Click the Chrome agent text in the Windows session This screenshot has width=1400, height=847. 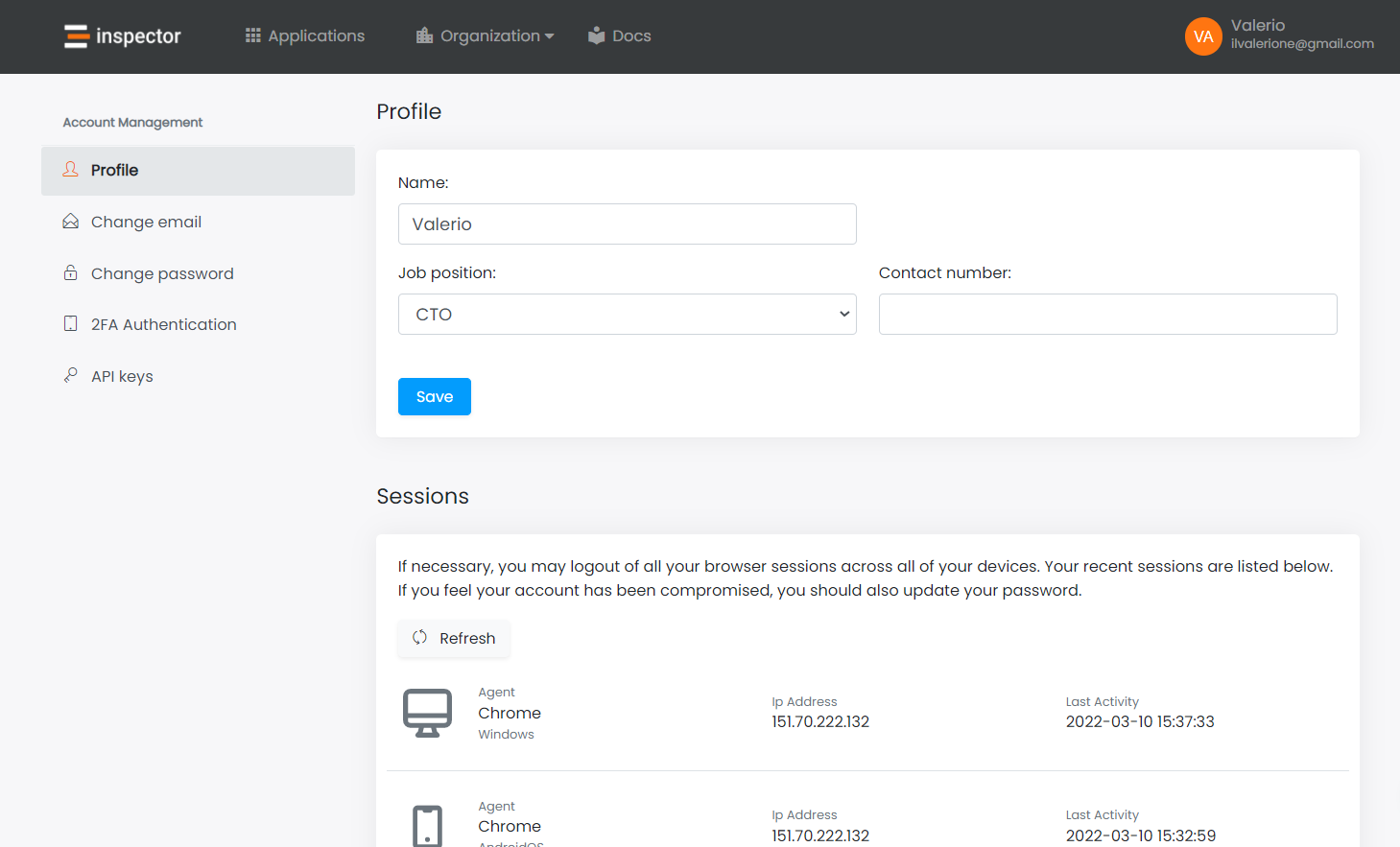click(x=510, y=713)
